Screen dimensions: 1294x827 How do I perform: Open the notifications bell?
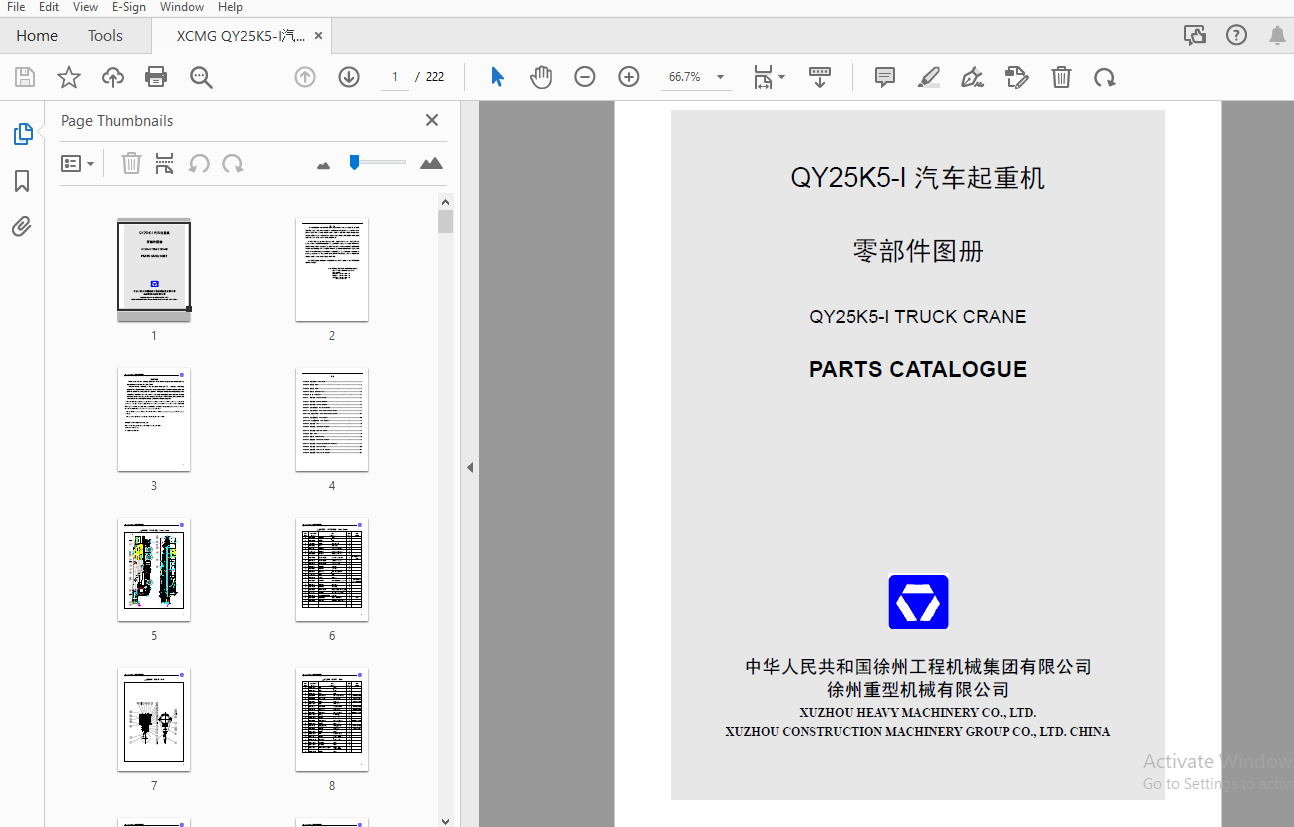click(x=1277, y=36)
